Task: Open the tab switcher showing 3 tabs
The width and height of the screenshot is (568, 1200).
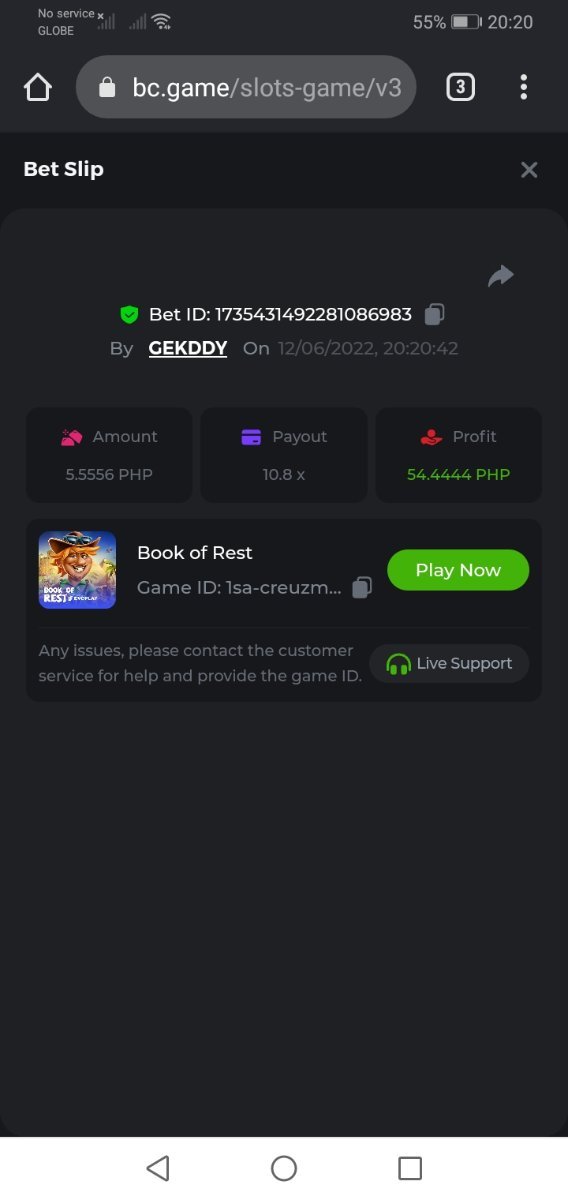Action: click(x=460, y=87)
